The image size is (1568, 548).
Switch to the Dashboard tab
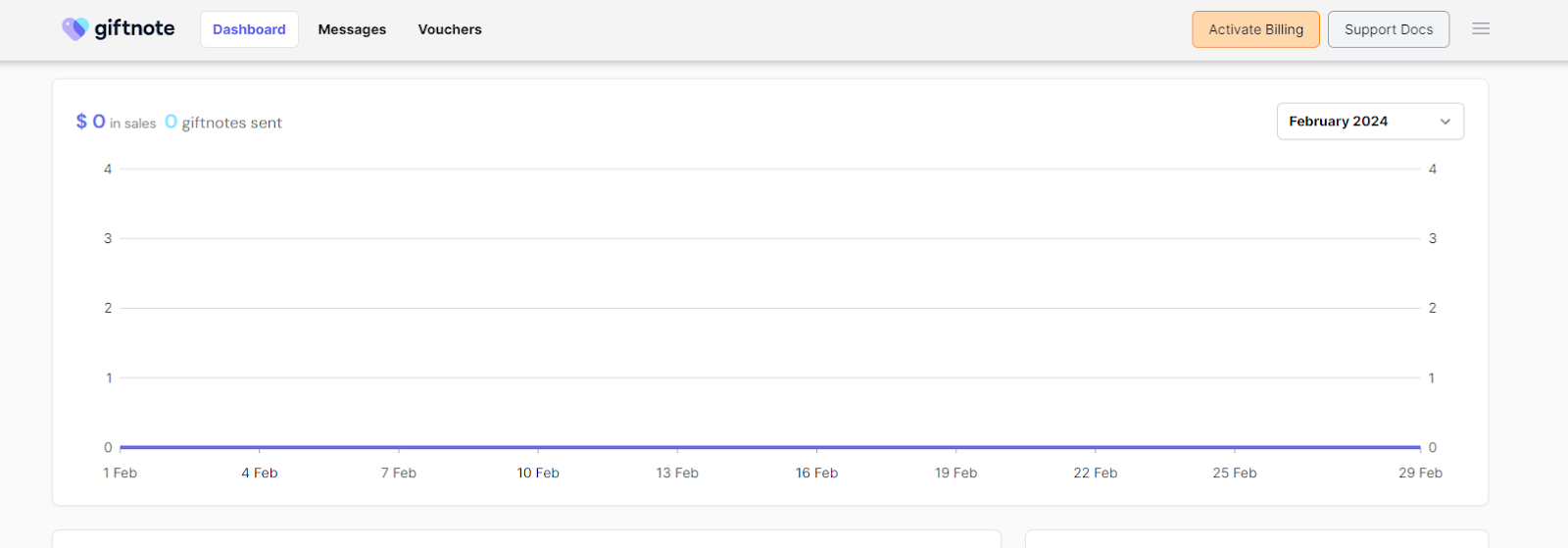tap(249, 29)
